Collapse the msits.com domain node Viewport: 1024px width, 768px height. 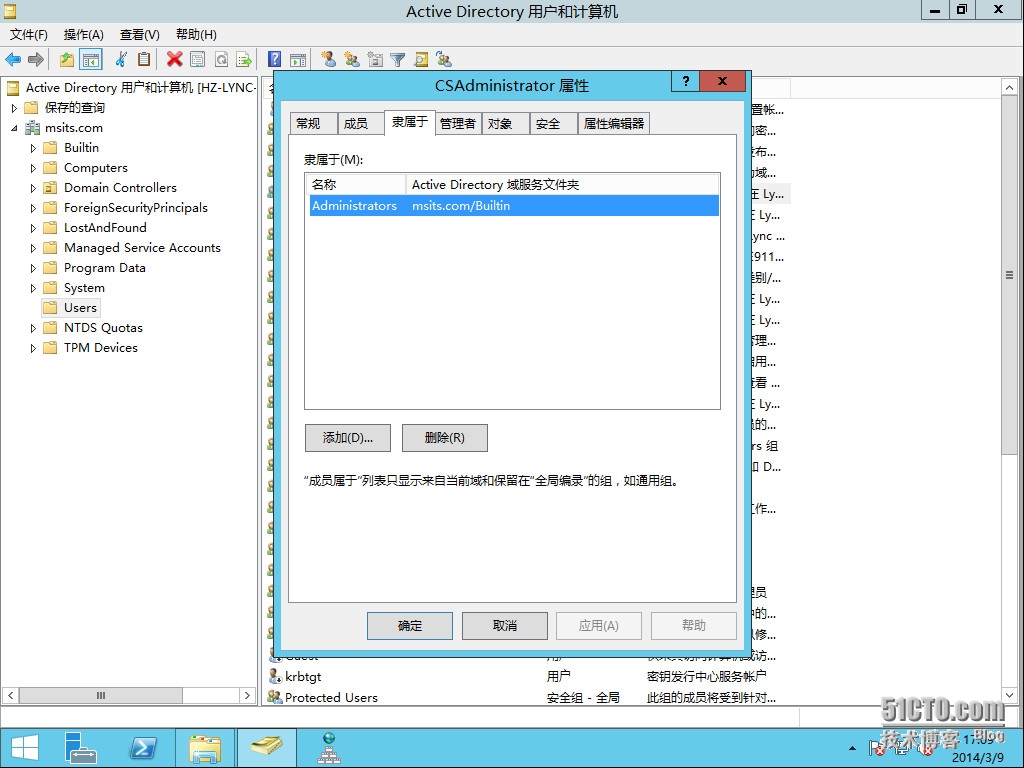coord(14,128)
